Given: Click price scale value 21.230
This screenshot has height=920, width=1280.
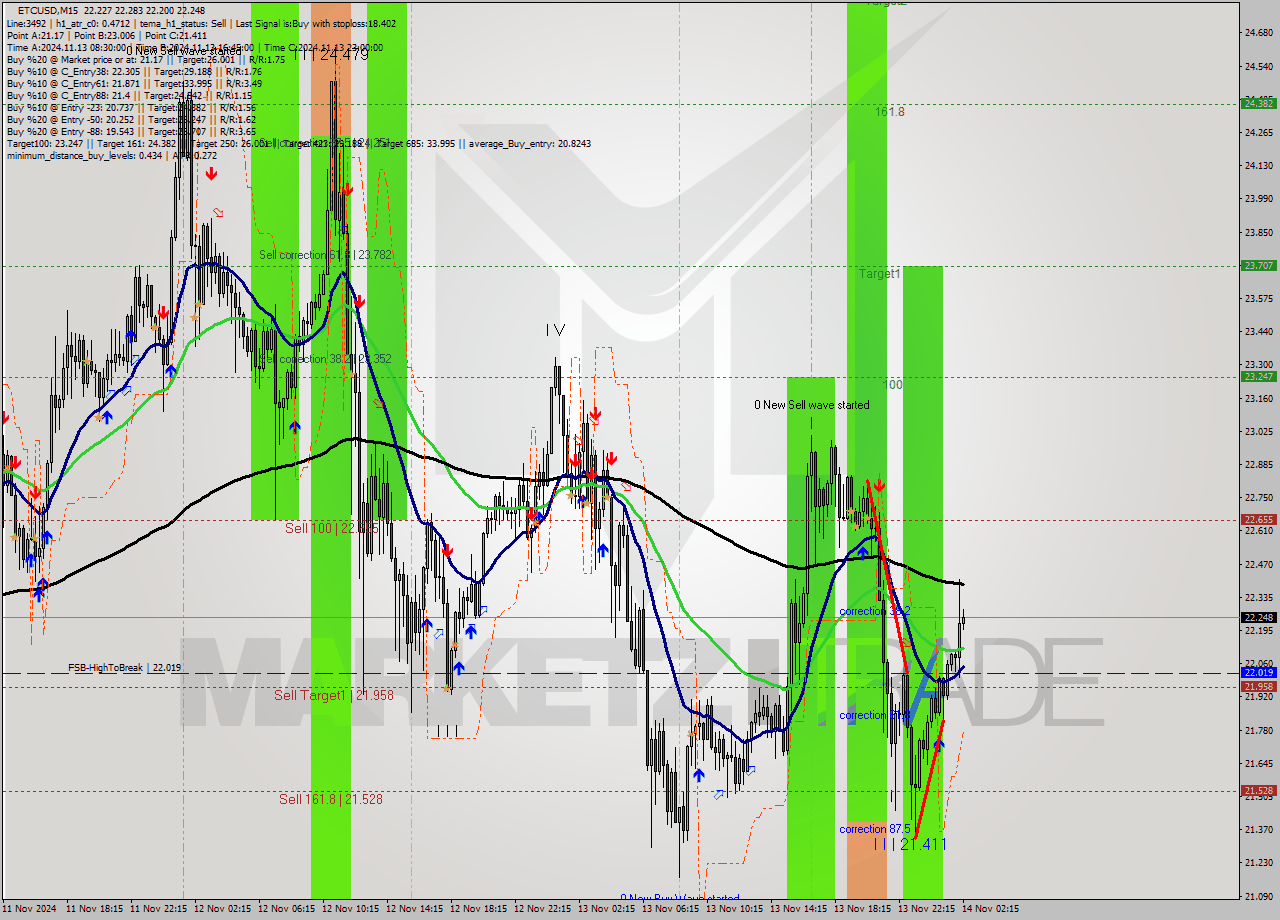Looking at the screenshot, I should (1258, 862).
